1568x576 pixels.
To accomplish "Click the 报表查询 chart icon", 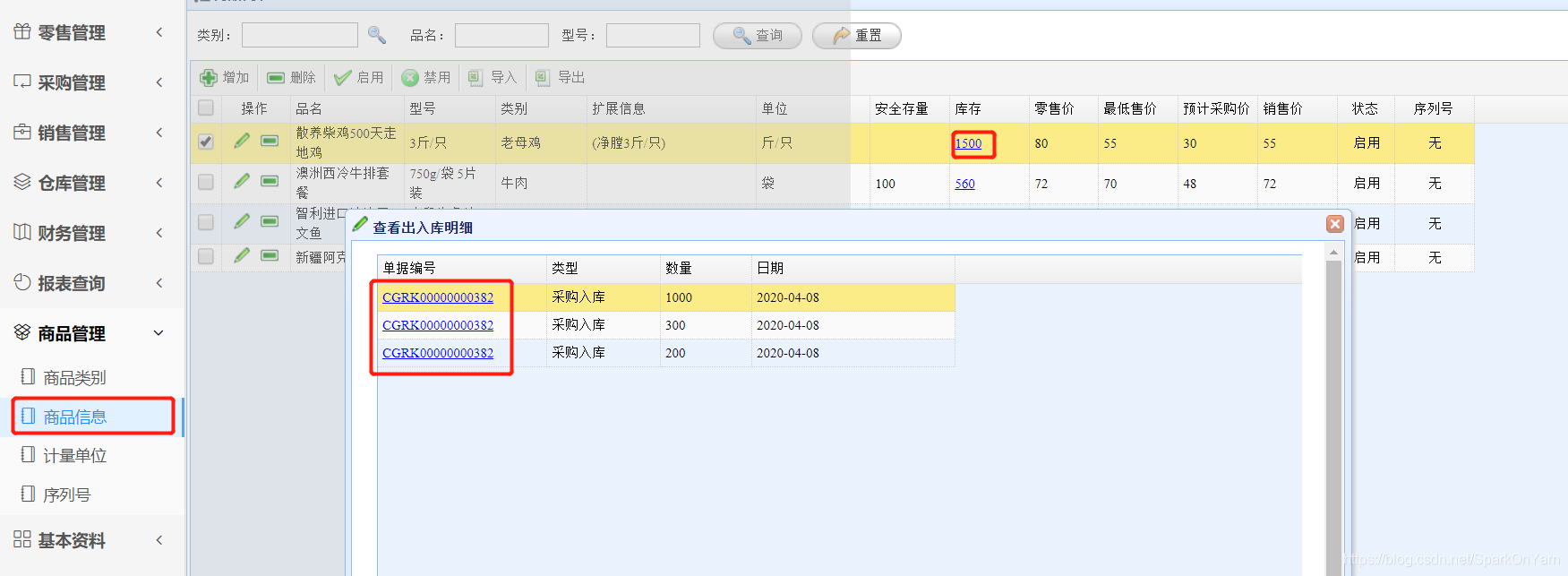I will [22, 283].
